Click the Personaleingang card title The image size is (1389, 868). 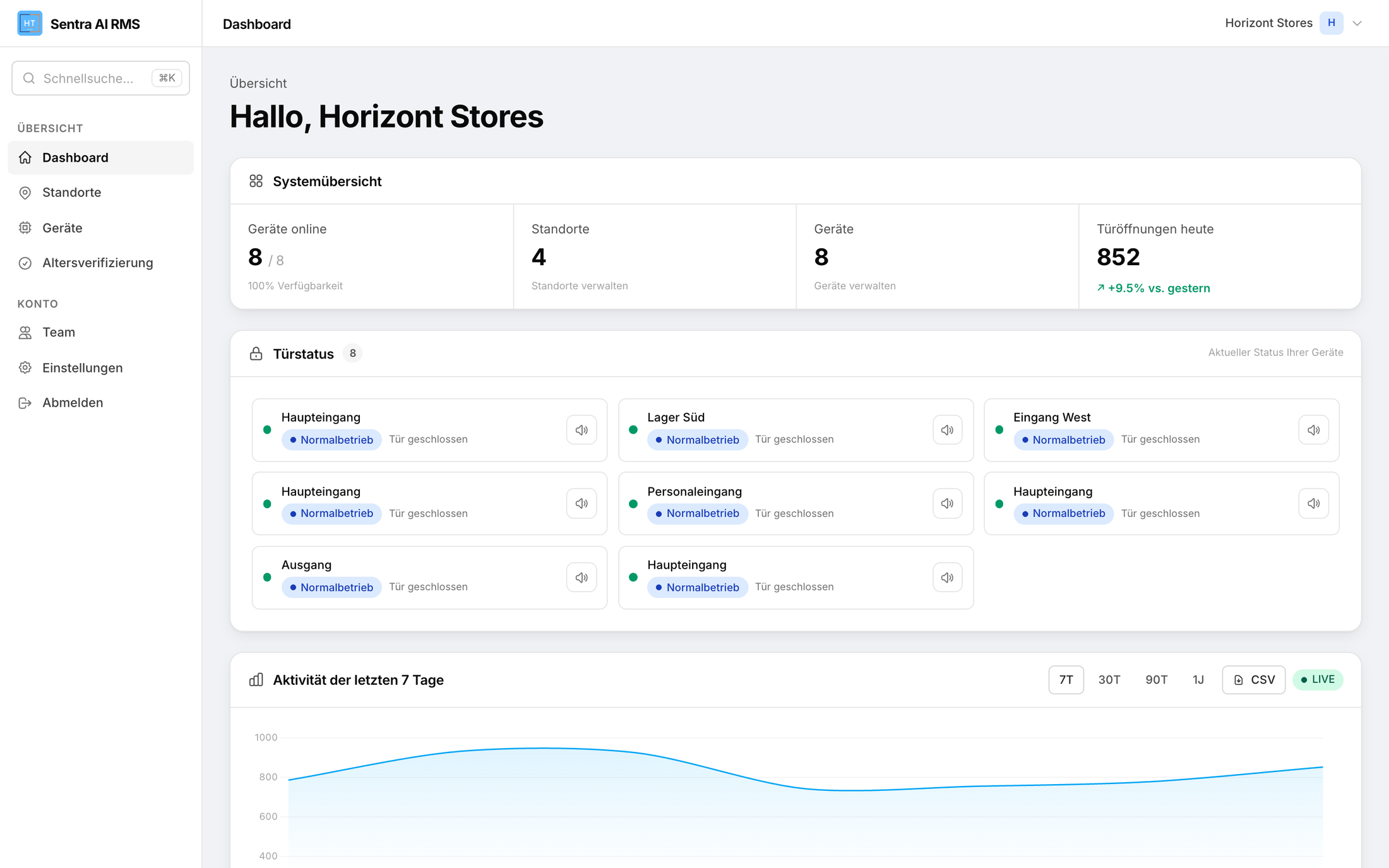pos(694,491)
